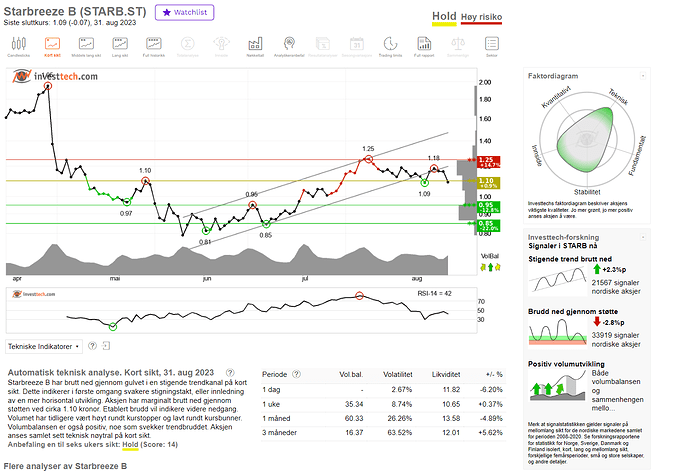Select the 1 dag table row

click(383, 390)
